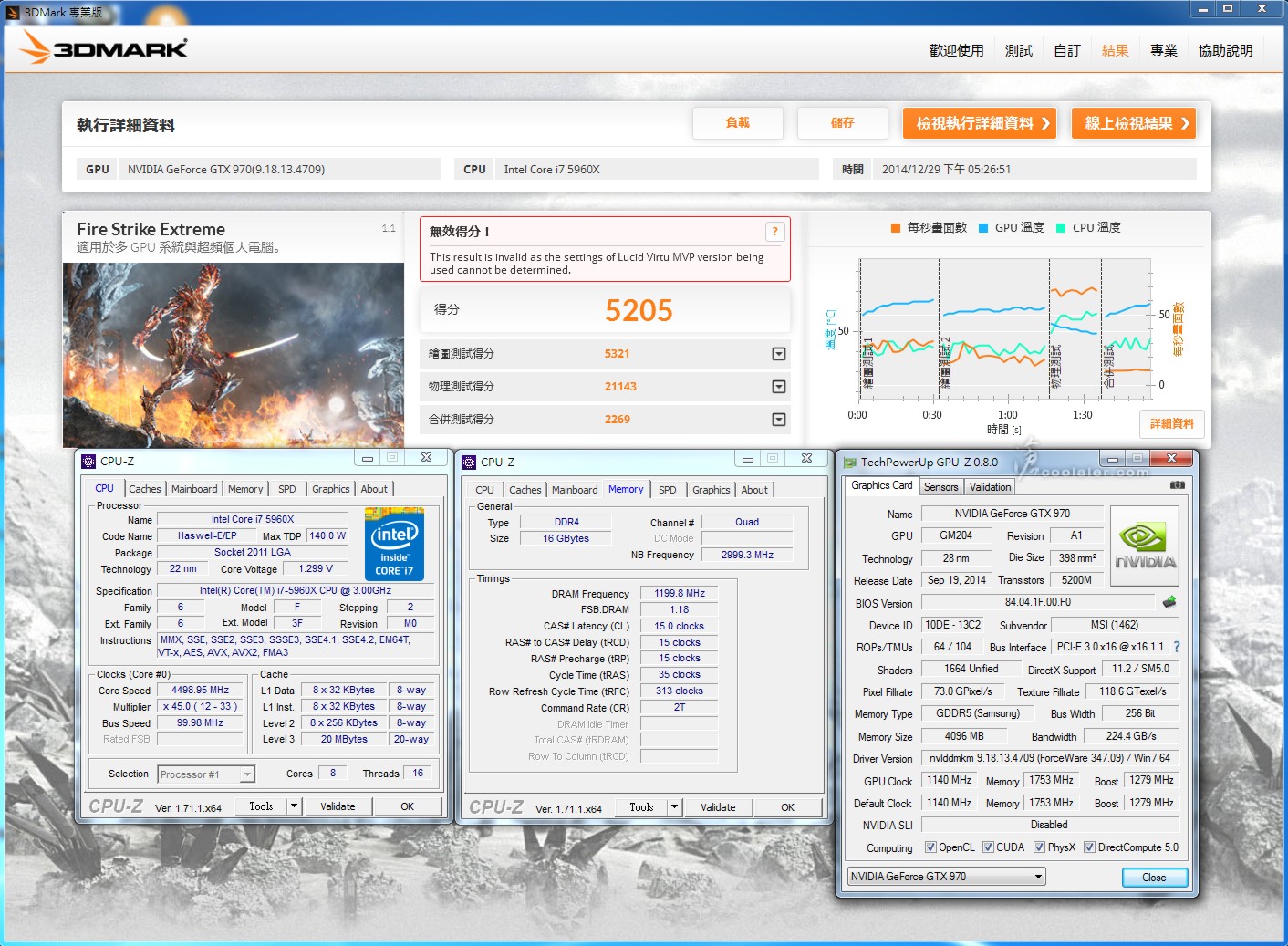Toggle the CUDA checkbox
Viewport: 1288px width, 946px height.
click(x=988, y=847)
